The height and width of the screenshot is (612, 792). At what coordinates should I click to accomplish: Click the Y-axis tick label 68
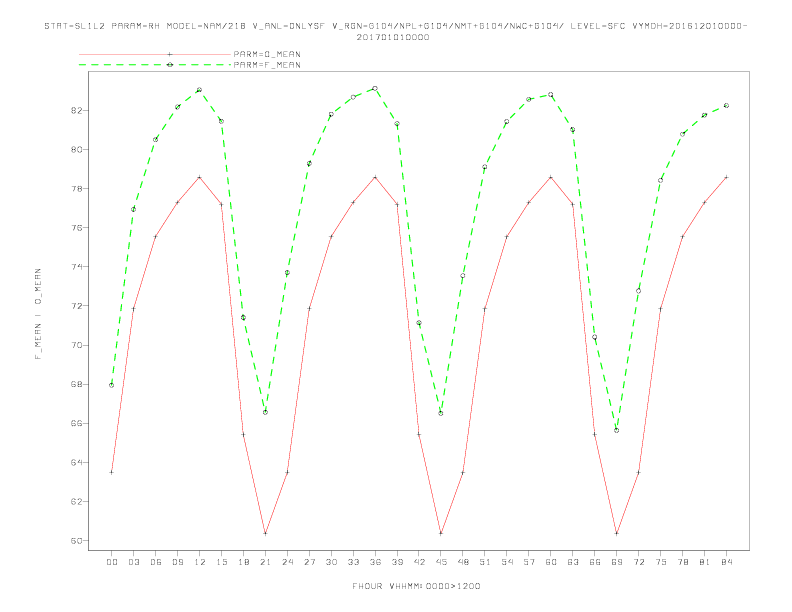(x=78, y=384)
